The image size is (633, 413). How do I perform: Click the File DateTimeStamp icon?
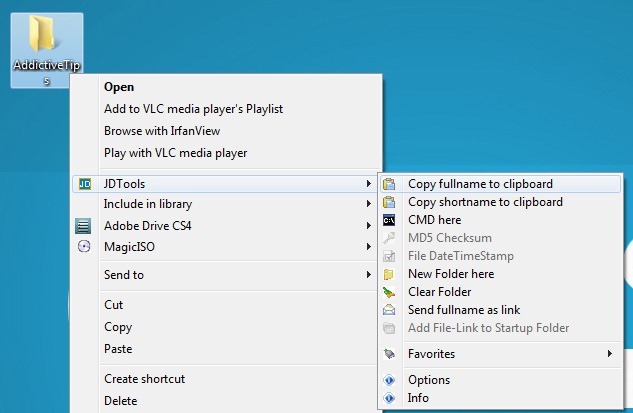pyautogui.click(x=389, y=256)
